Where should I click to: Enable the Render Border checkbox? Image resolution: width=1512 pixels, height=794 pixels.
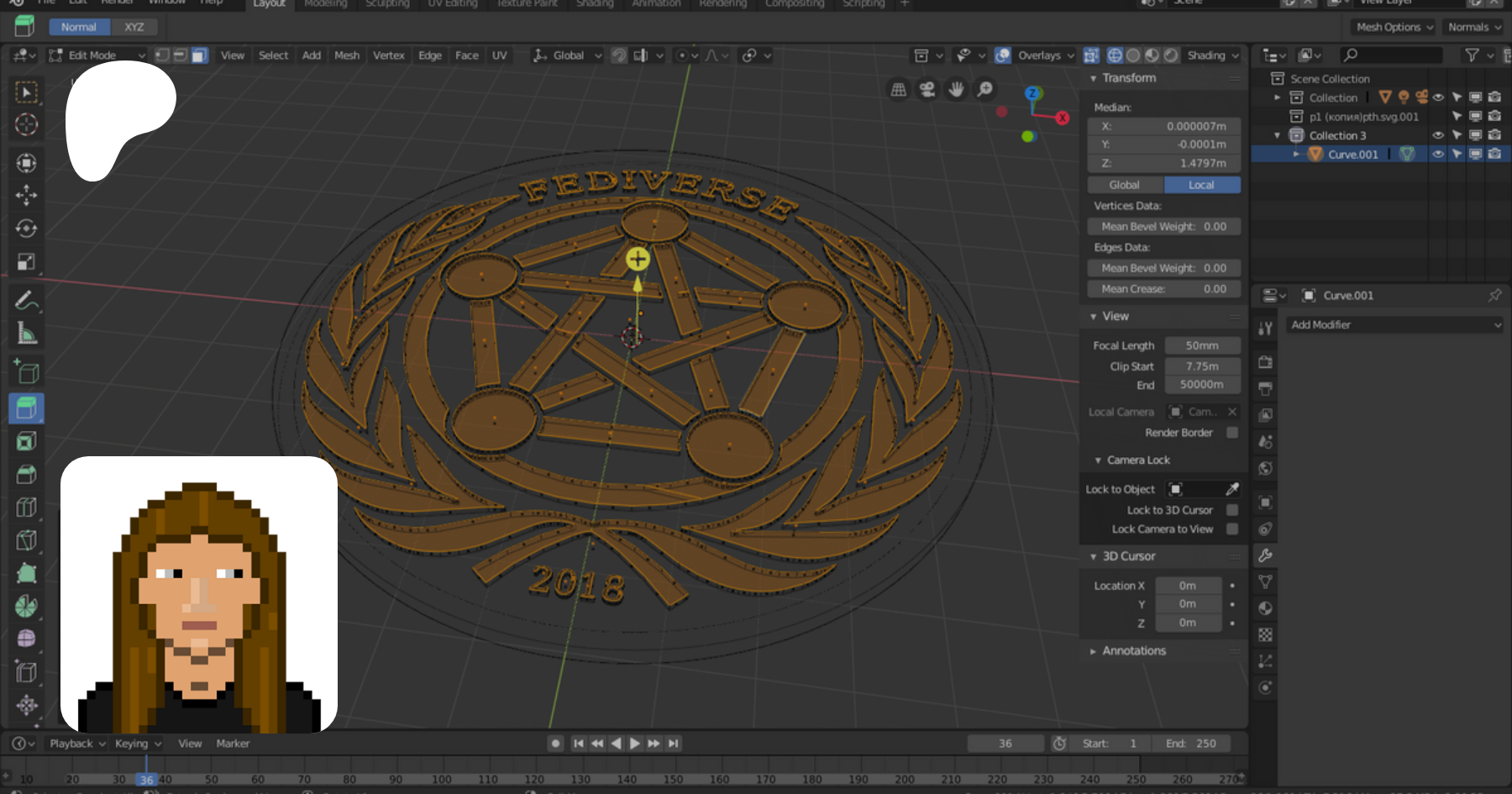(x=1231, y=433)
